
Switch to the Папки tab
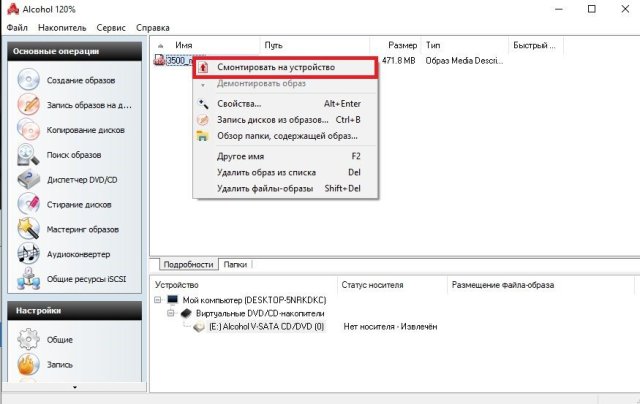pyautogui.click(x=235, y=265)
